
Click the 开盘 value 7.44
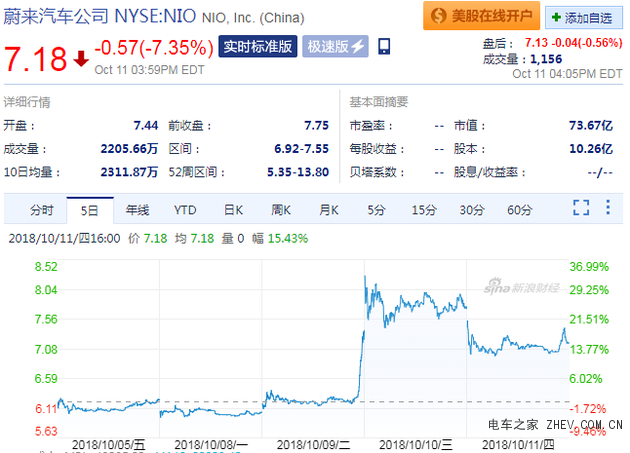coord(146,125)
